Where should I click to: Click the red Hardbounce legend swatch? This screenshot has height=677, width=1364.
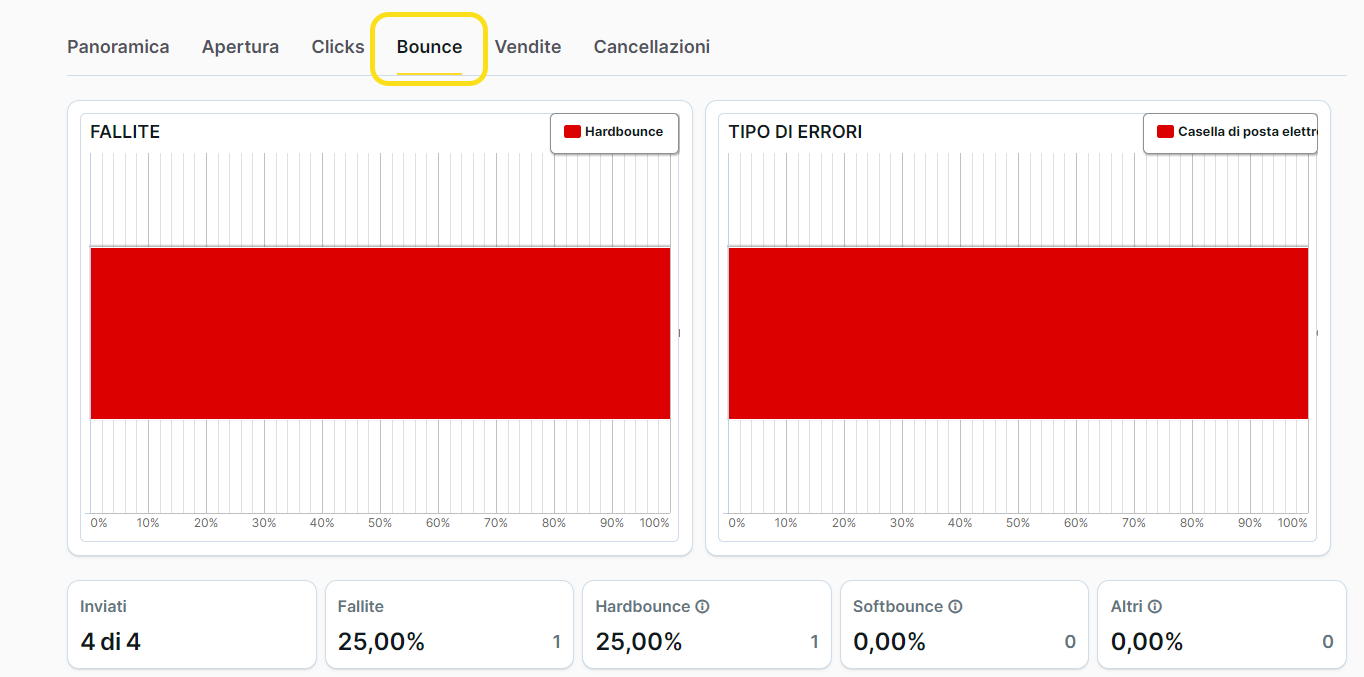click(573, 132)
